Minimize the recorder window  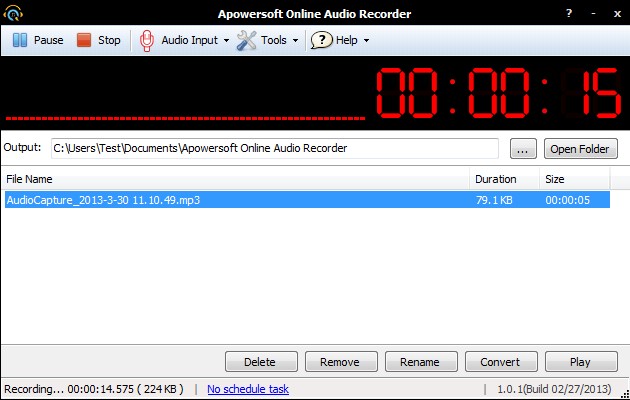point(593,14)
